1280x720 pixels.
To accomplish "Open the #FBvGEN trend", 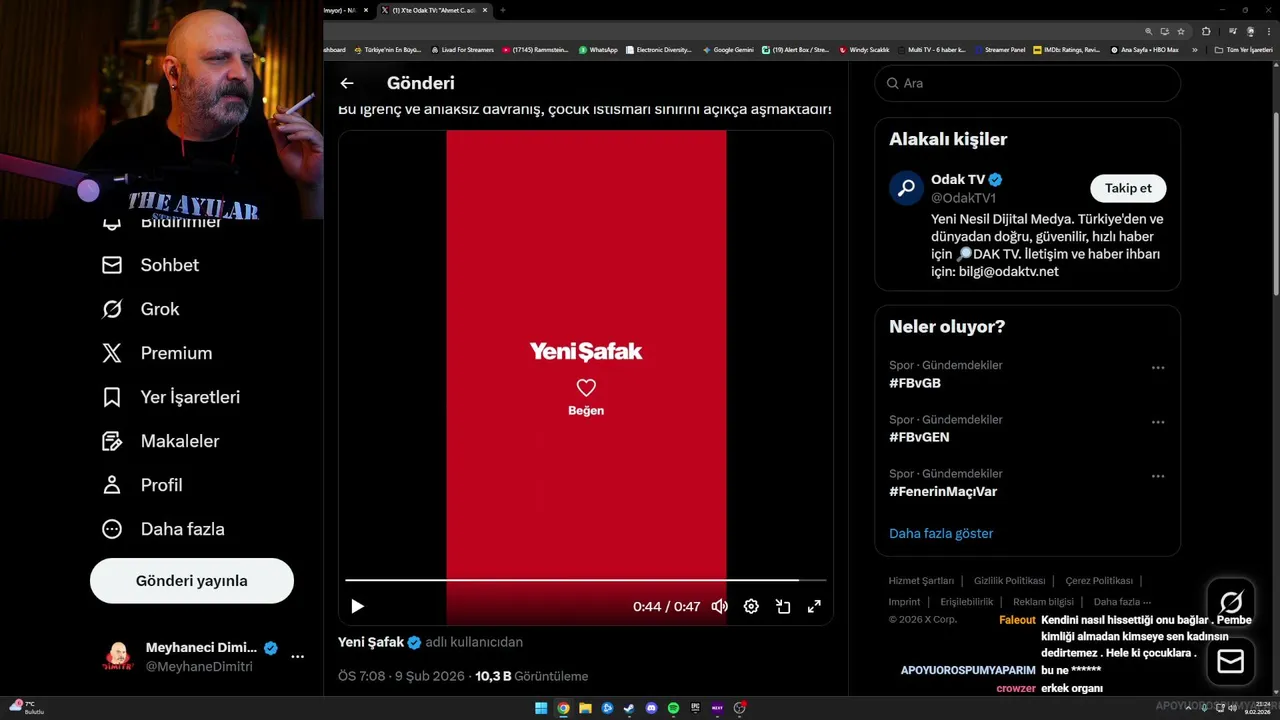I will pos(919,437).
